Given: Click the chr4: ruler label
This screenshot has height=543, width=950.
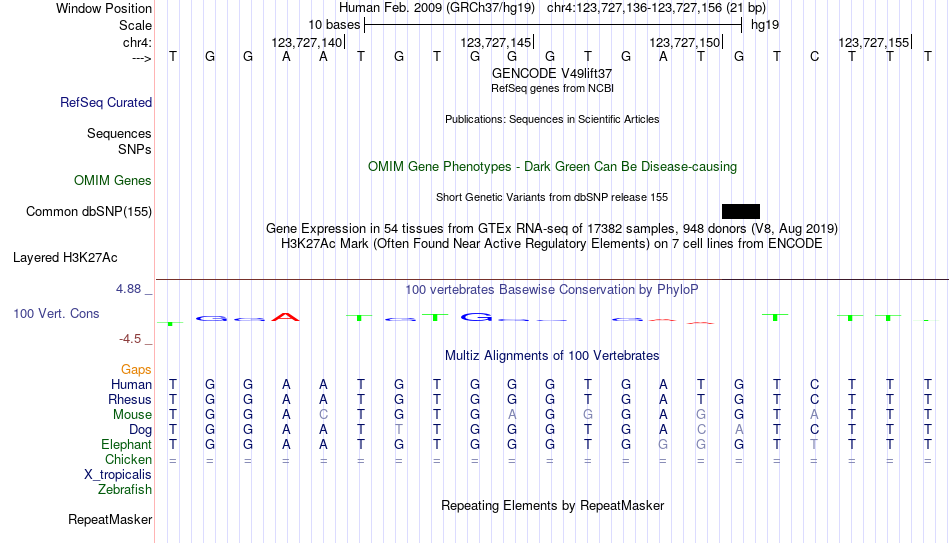Looking at the screenshot, I should pyautogui.click(x=137, y=42).
